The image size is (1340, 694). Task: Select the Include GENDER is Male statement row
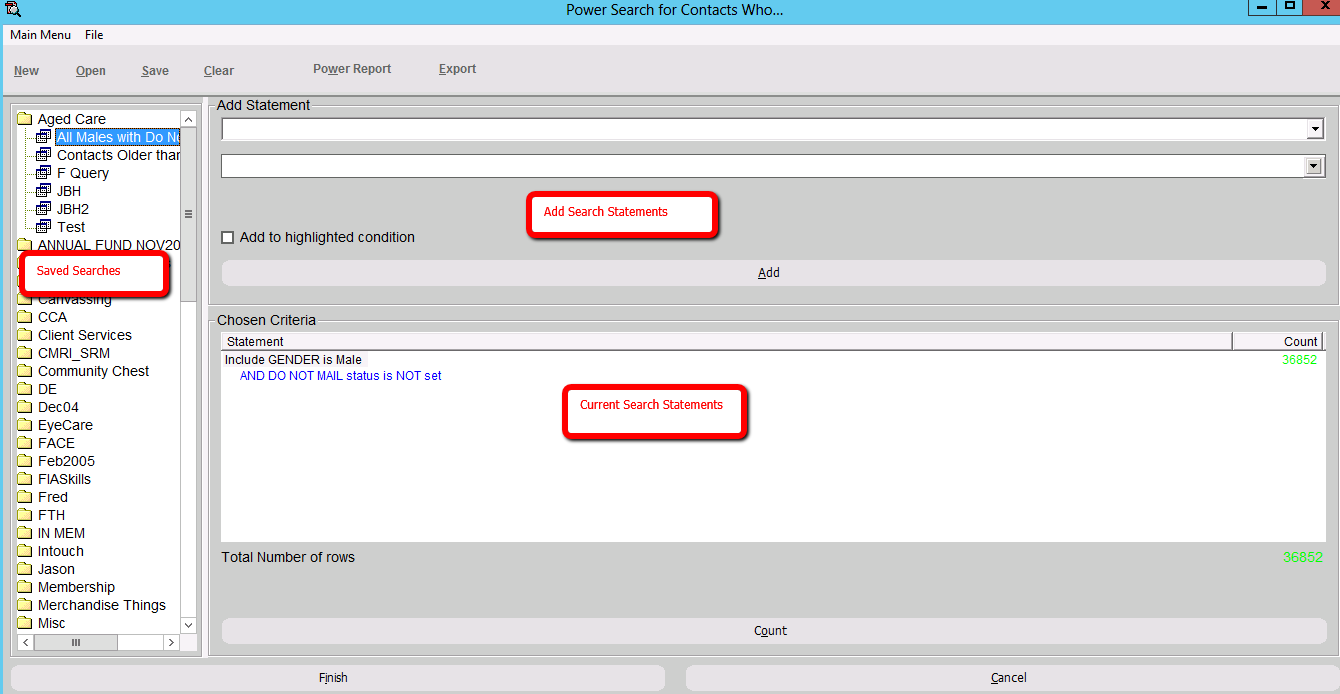(x=294, y=360)
